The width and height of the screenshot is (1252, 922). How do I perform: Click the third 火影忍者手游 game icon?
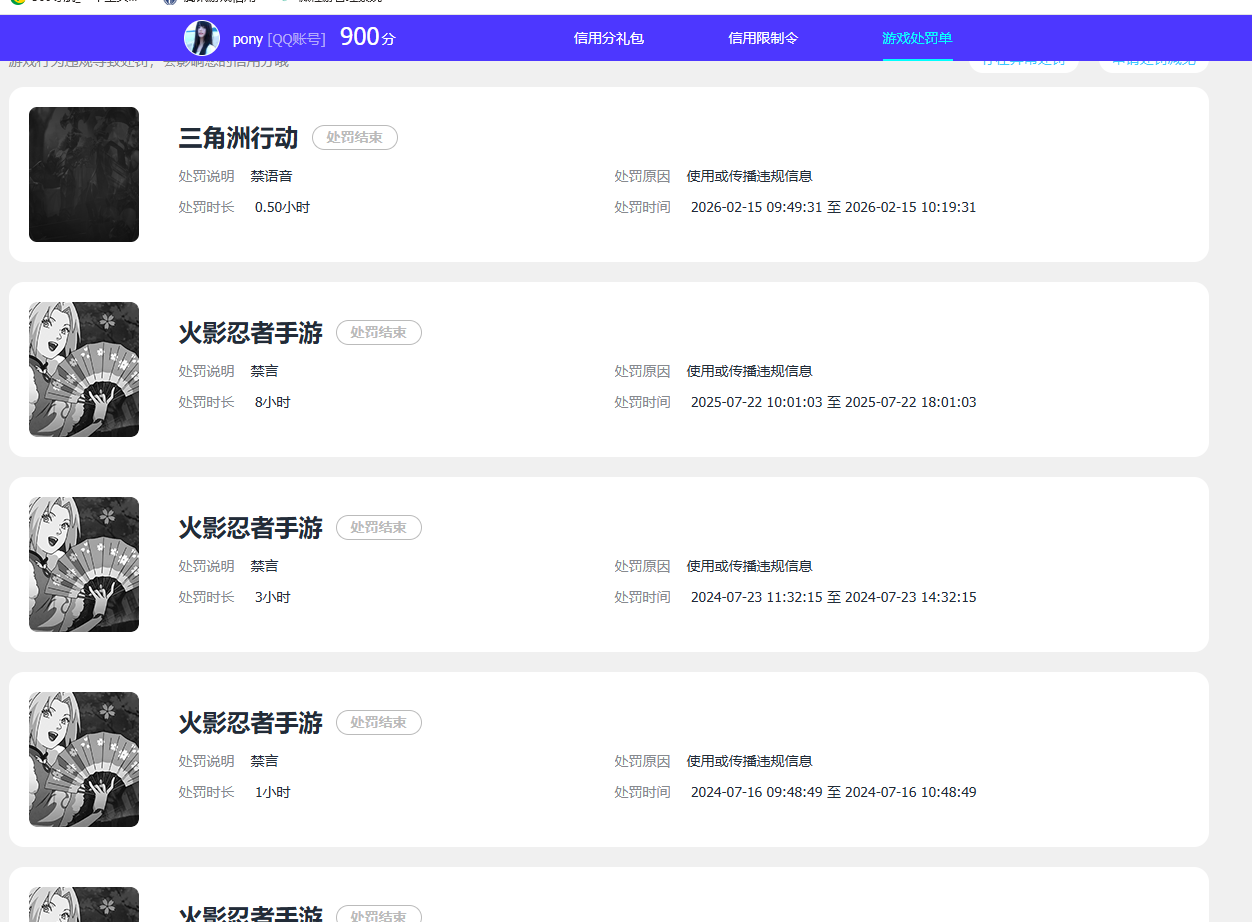(84, 759)
